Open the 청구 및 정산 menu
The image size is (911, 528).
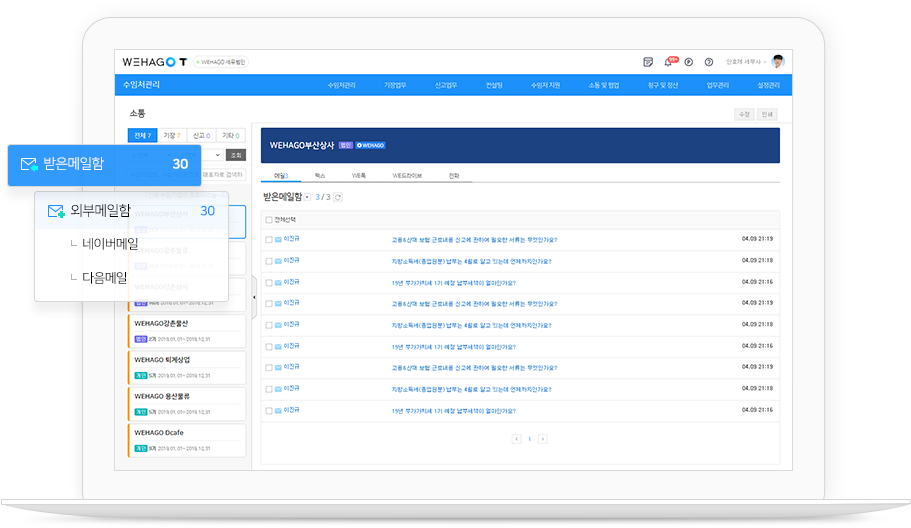(x=662, y=85)
